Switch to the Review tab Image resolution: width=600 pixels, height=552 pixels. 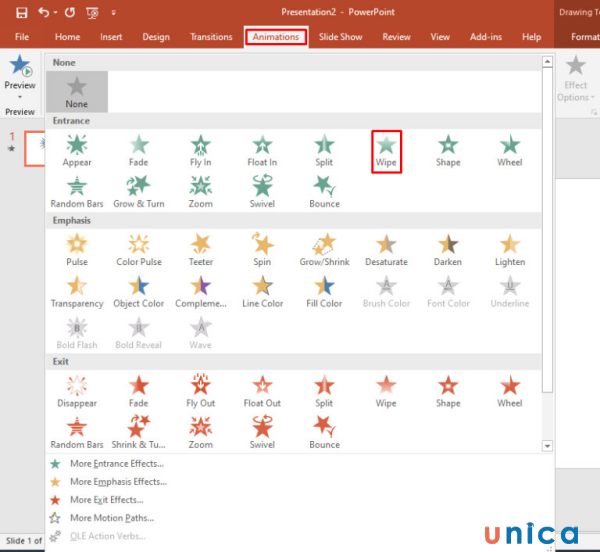[396, 37]
